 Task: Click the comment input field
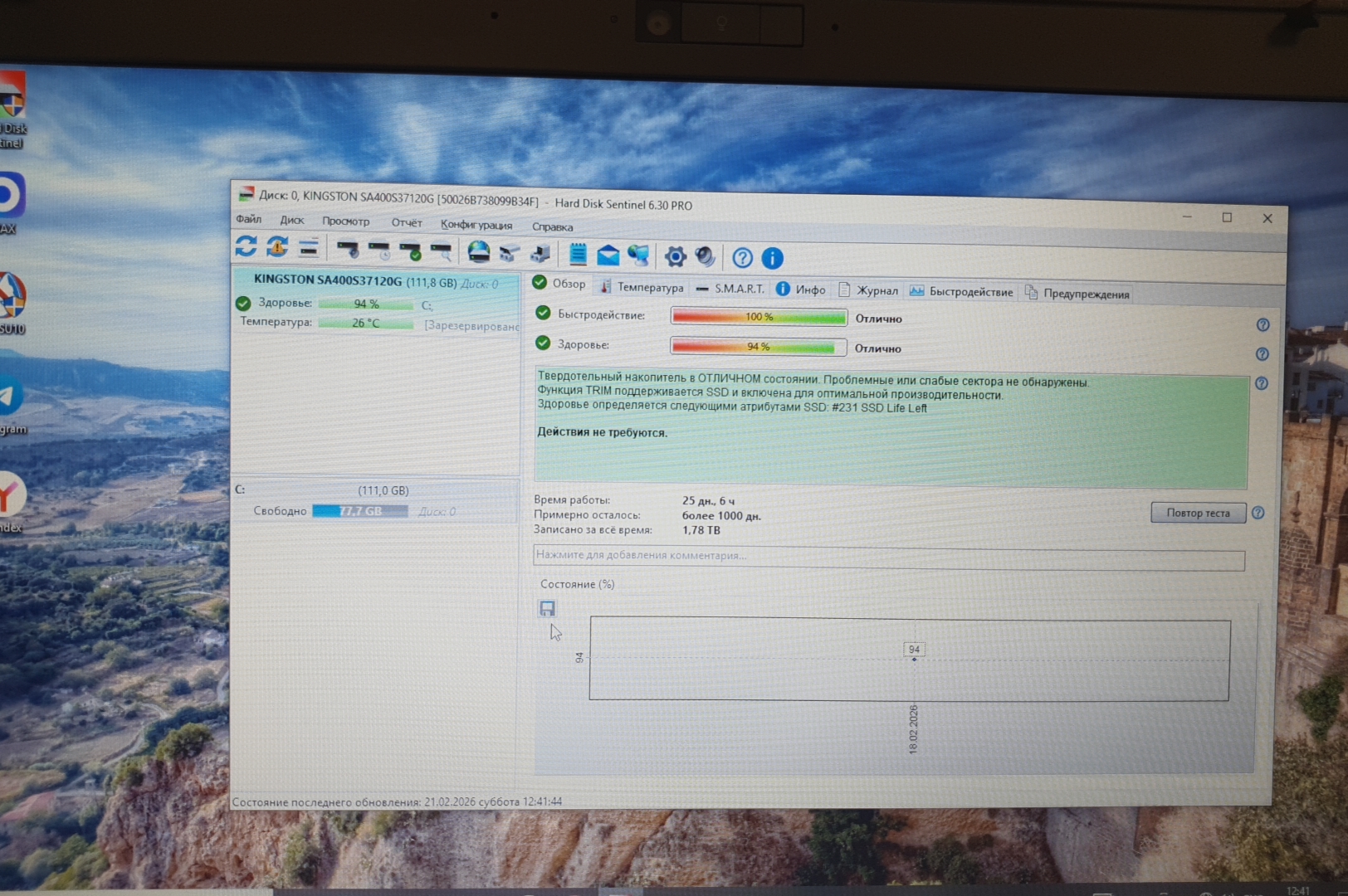[x=888, y=556]
